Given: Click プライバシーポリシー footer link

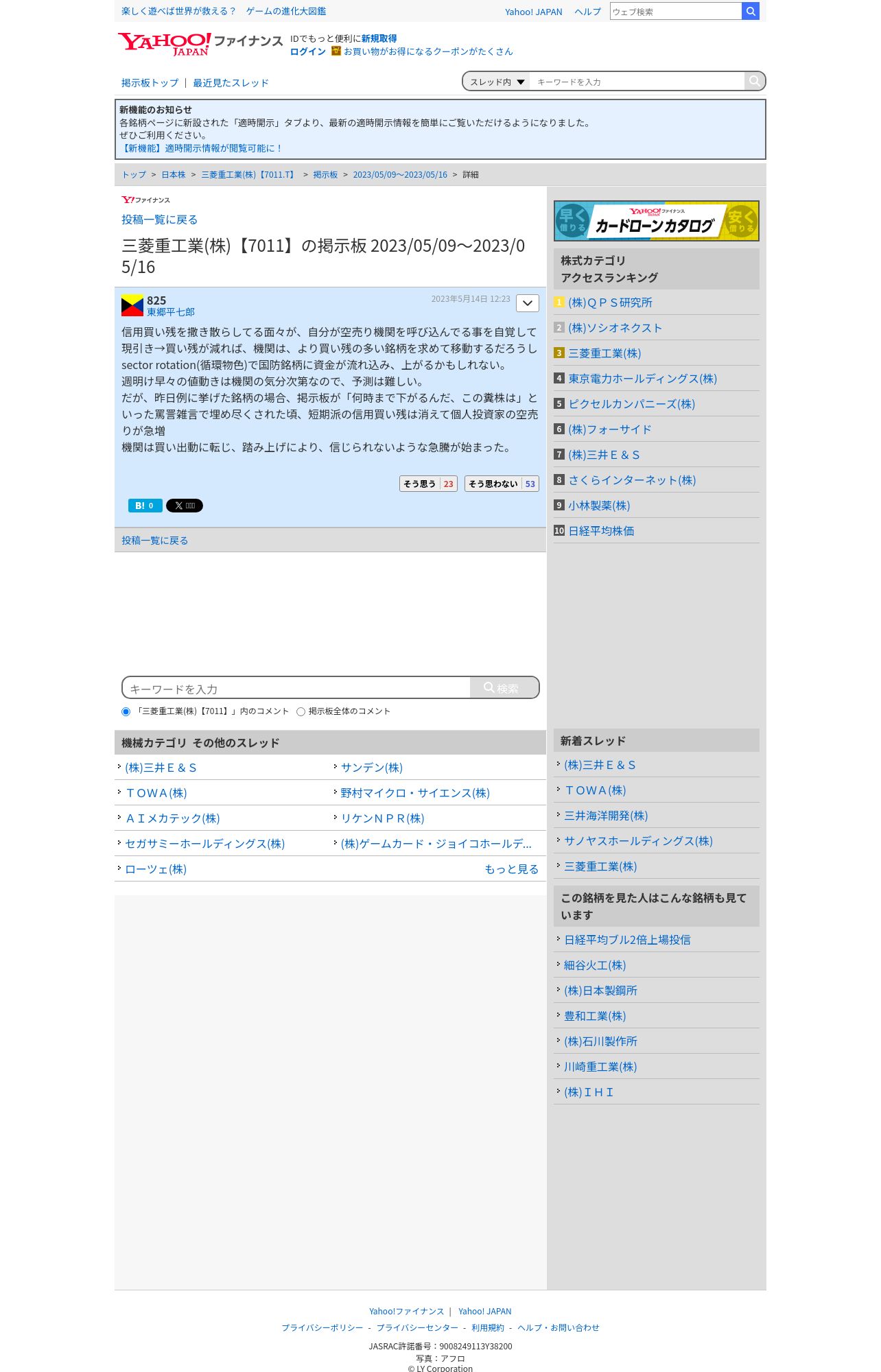Looking at the screenshot, I should [x=322, y=1328].
